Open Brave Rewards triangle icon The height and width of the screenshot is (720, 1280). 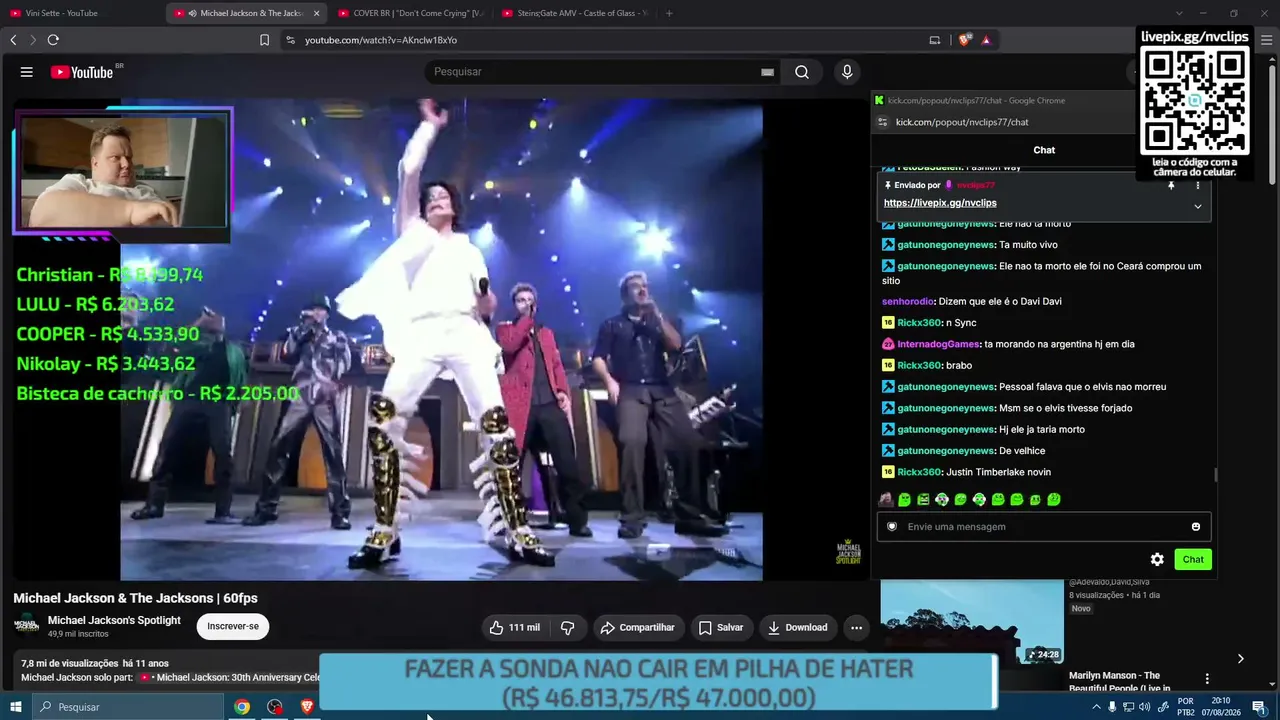pyautogui.click(x=986, y=40)
